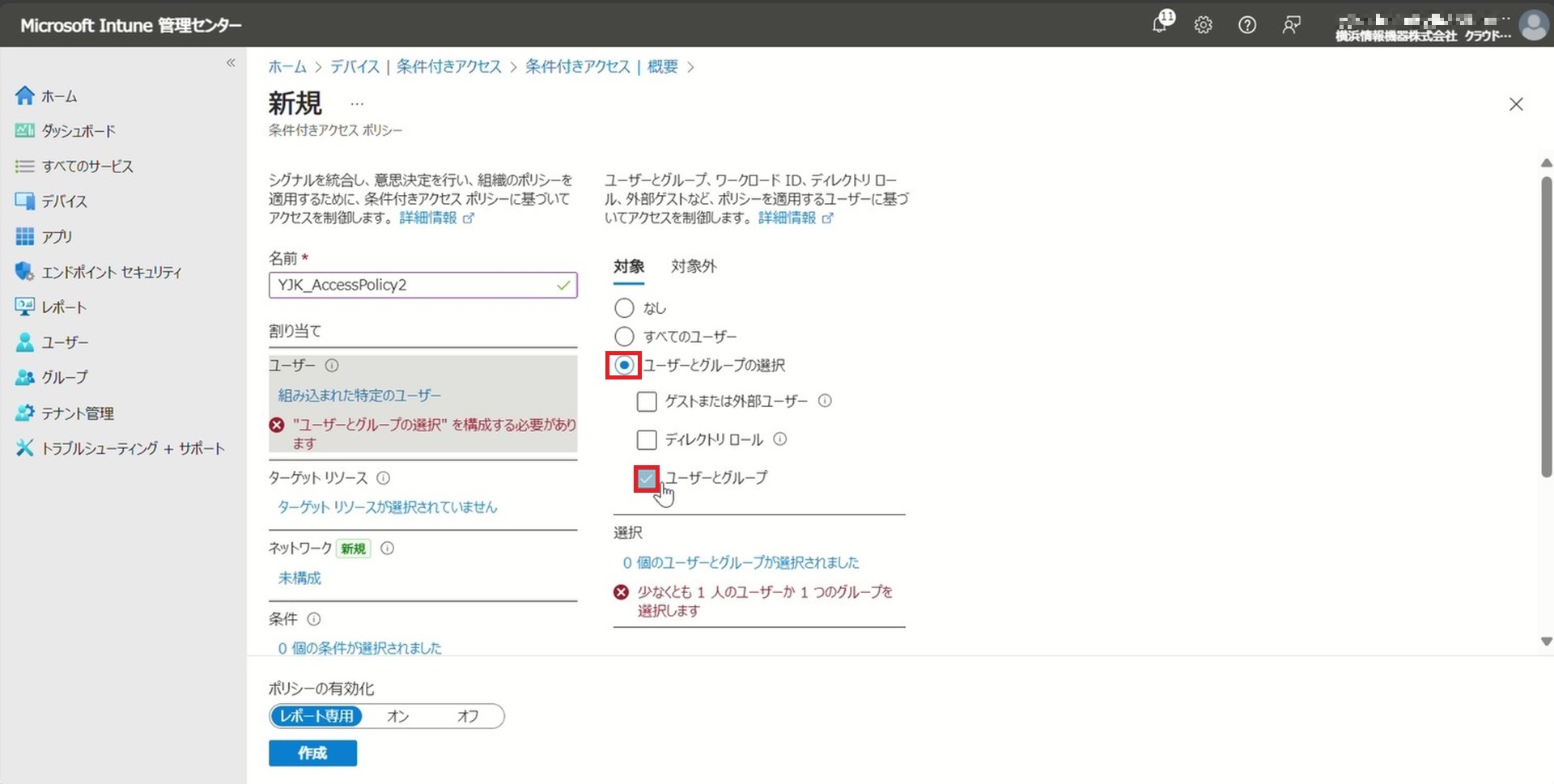Open 組み込まれた特定のユーザー link
This screenshot has height=784, width=1554.
(x=359, y=396)
